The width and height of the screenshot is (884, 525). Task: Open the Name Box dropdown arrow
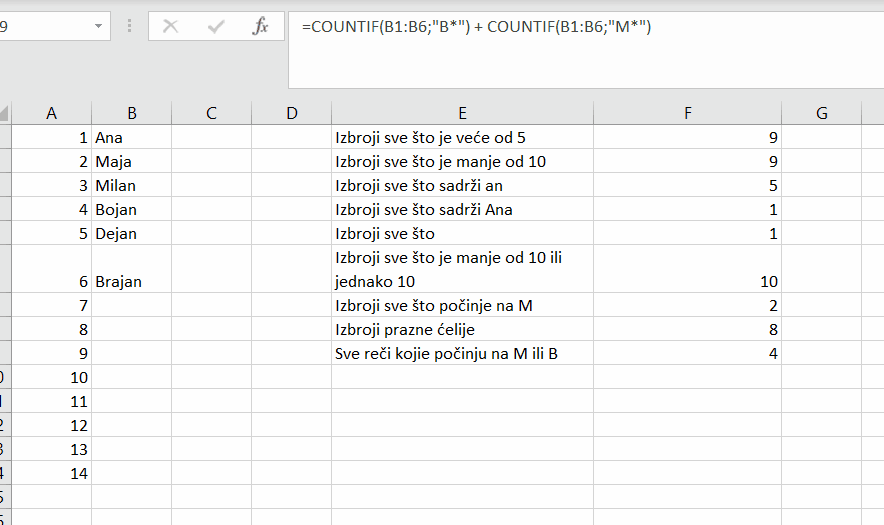click(x=98, y=27)
